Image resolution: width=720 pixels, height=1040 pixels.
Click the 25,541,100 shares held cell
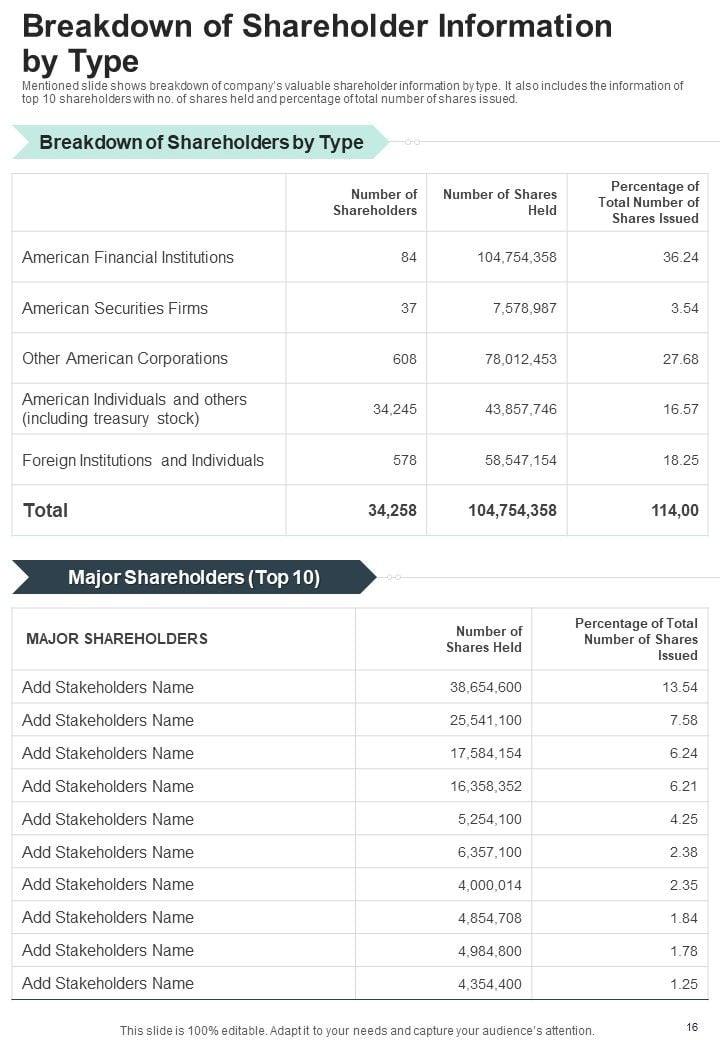pyautogui.click(x=485, y=720)
